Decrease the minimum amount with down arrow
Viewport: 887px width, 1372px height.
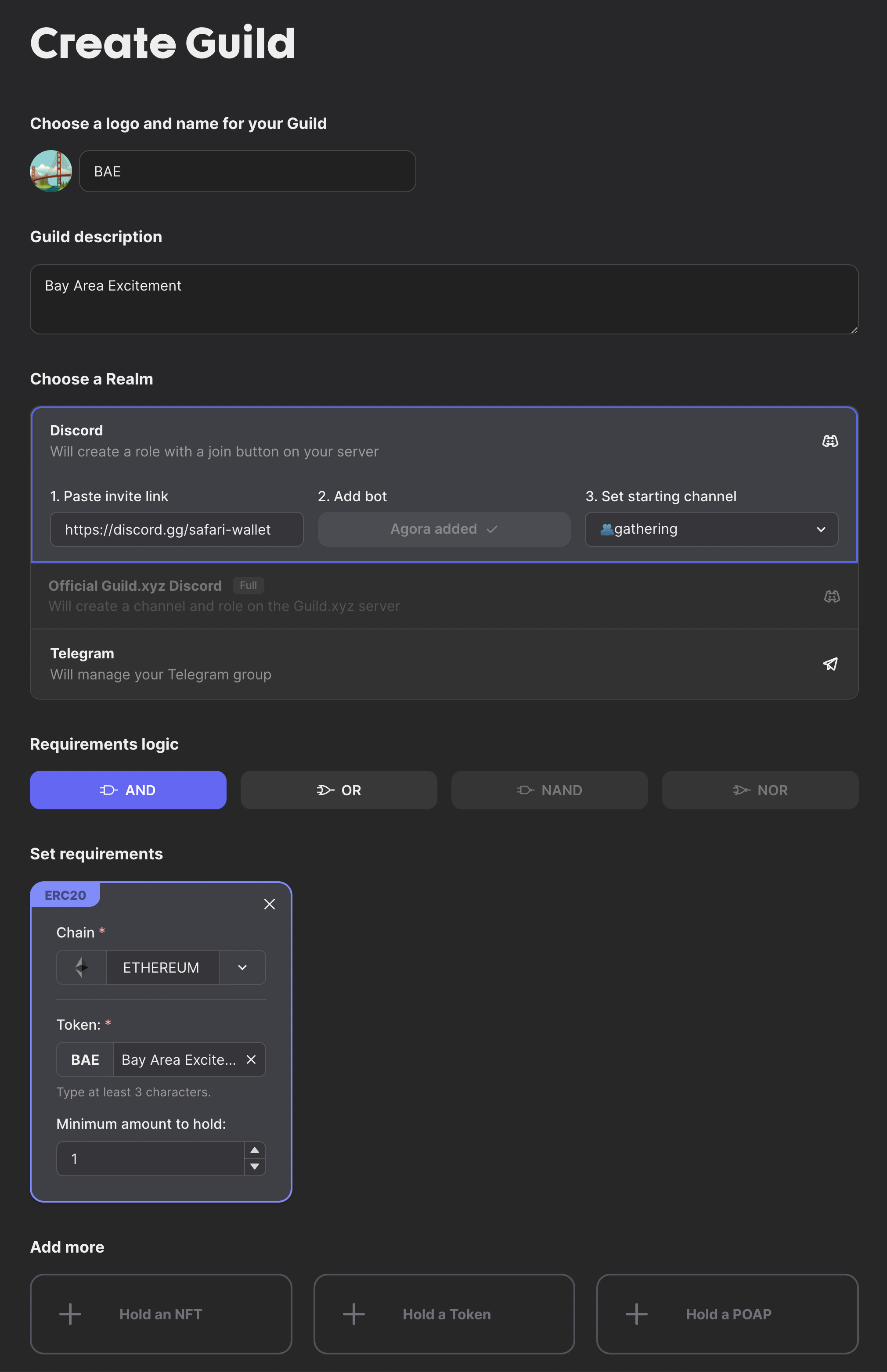coord(255,1167)
